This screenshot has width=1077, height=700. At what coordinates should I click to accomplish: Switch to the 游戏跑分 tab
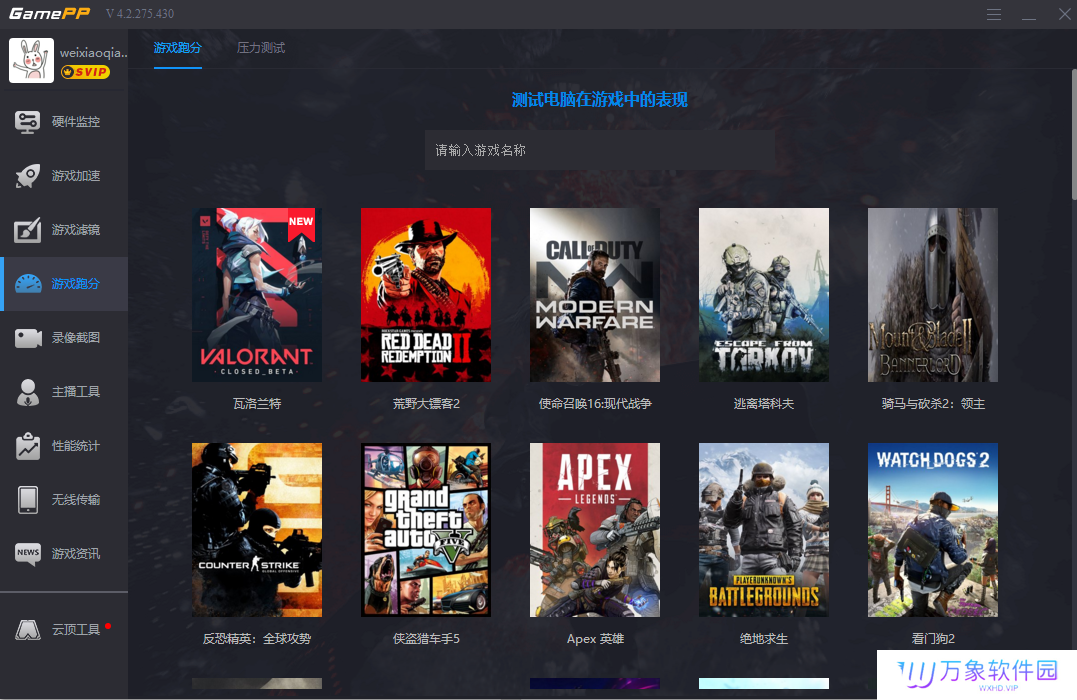pyautogui.click(x=177, y=48)
